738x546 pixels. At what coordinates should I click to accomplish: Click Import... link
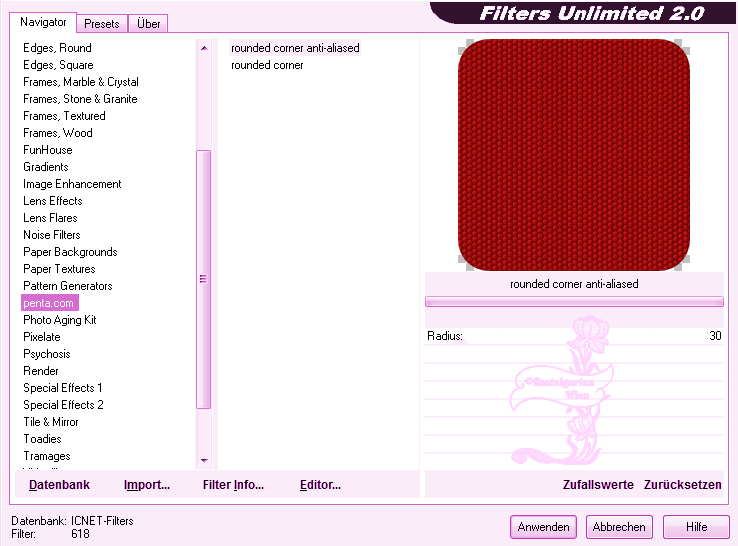click(x=147, y=485)
